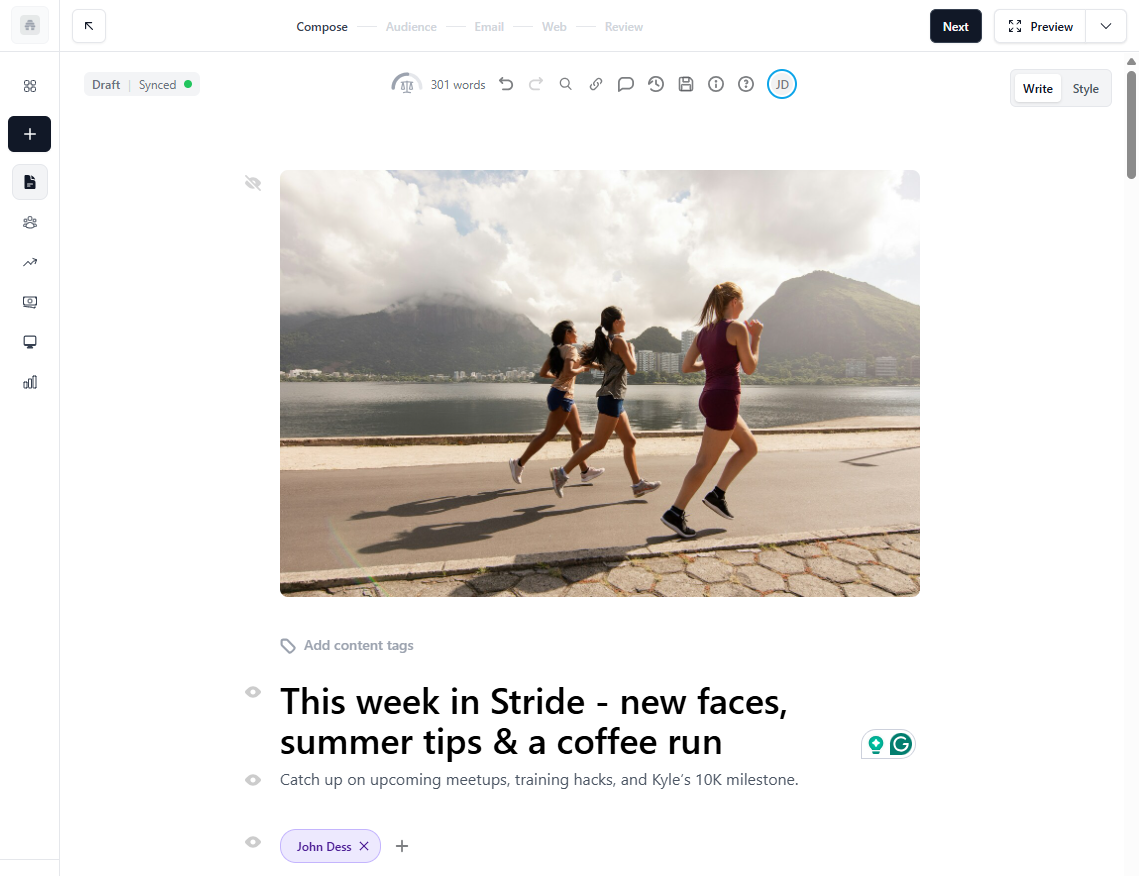
Task: Add another author with plus icon
Action: click(402, 846)
